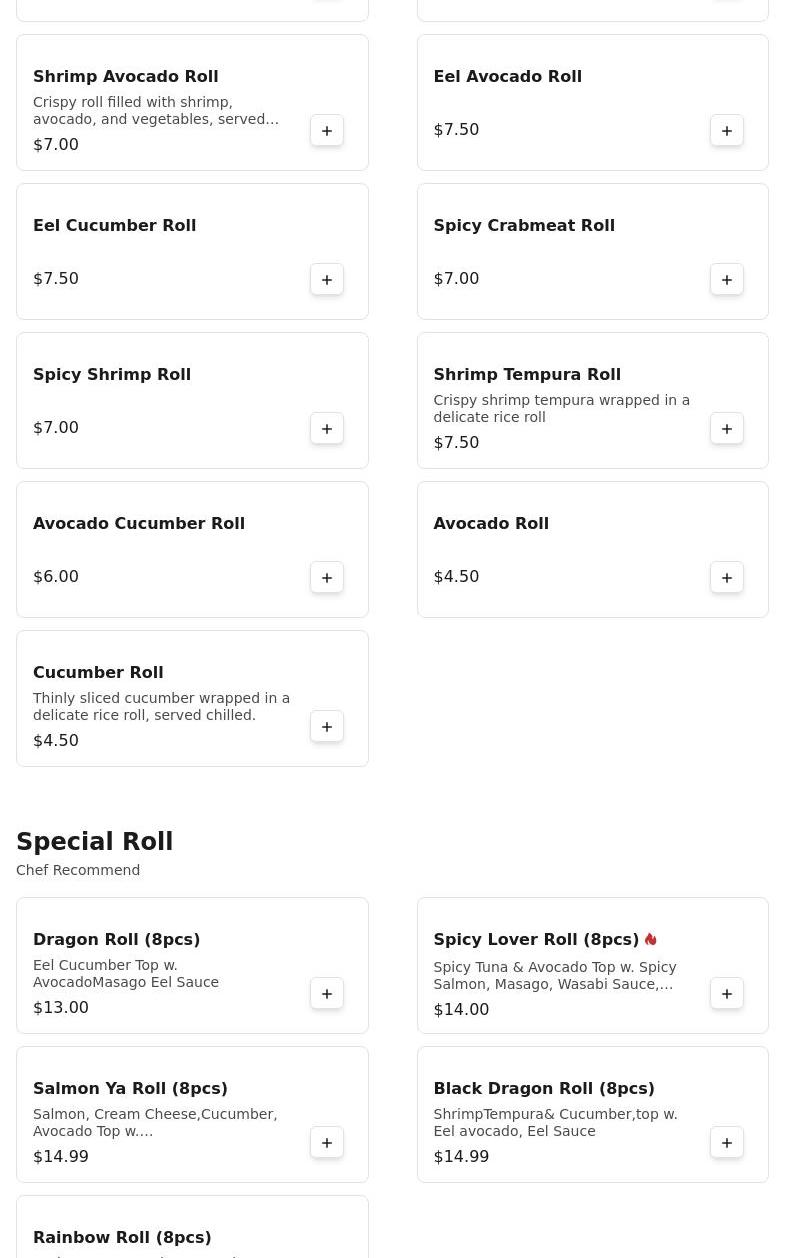Click plus button for Eel Cucumber Roll

tap(327, 280)
